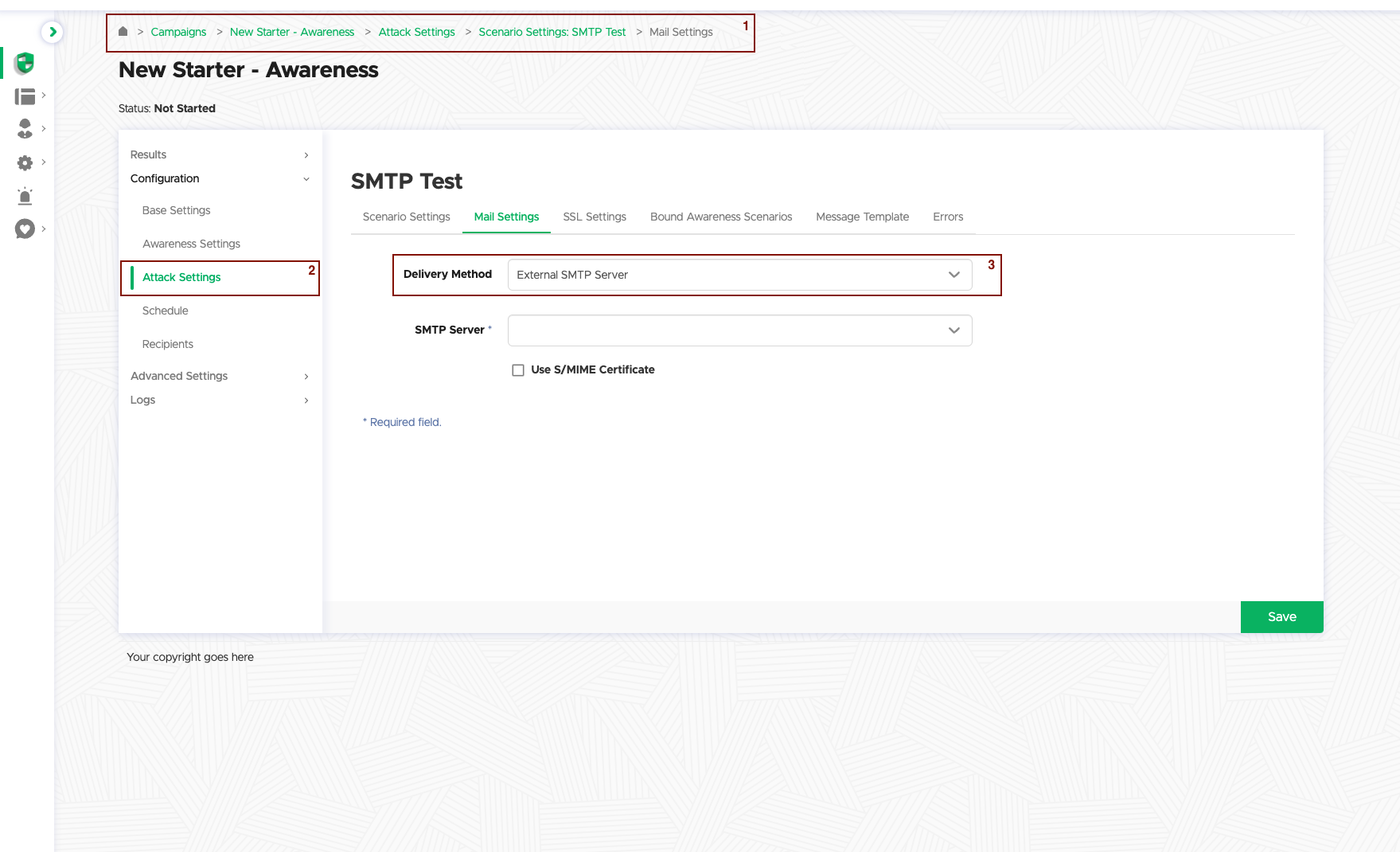Switch to SSL Settings tab
Viewport: 1400px width, 852px height.
[x=595, y=217]
